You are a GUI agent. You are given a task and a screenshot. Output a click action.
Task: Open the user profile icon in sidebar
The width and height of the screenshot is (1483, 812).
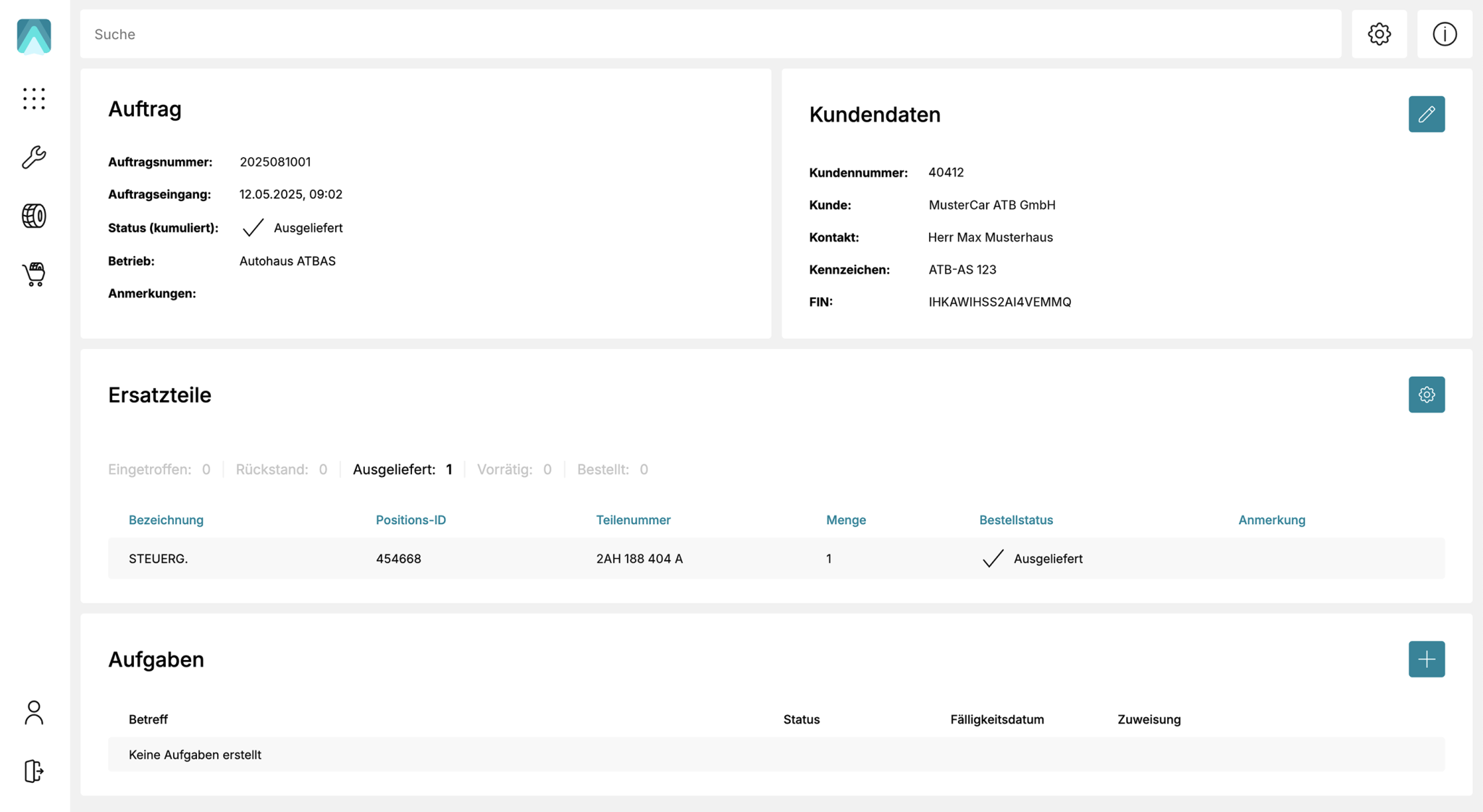34,713
